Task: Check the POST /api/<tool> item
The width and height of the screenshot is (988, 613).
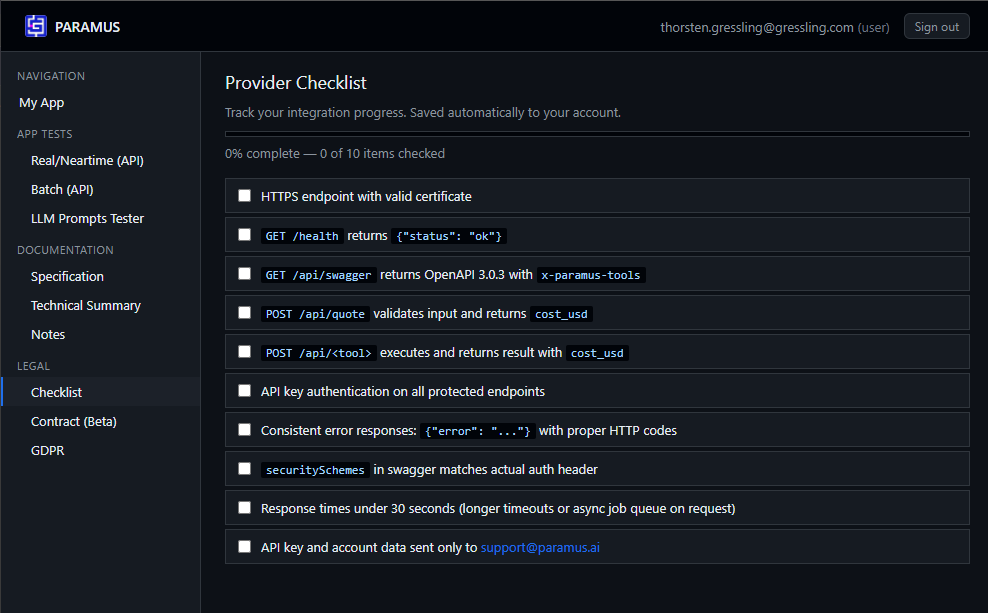Action: click(x=244, y=352)
